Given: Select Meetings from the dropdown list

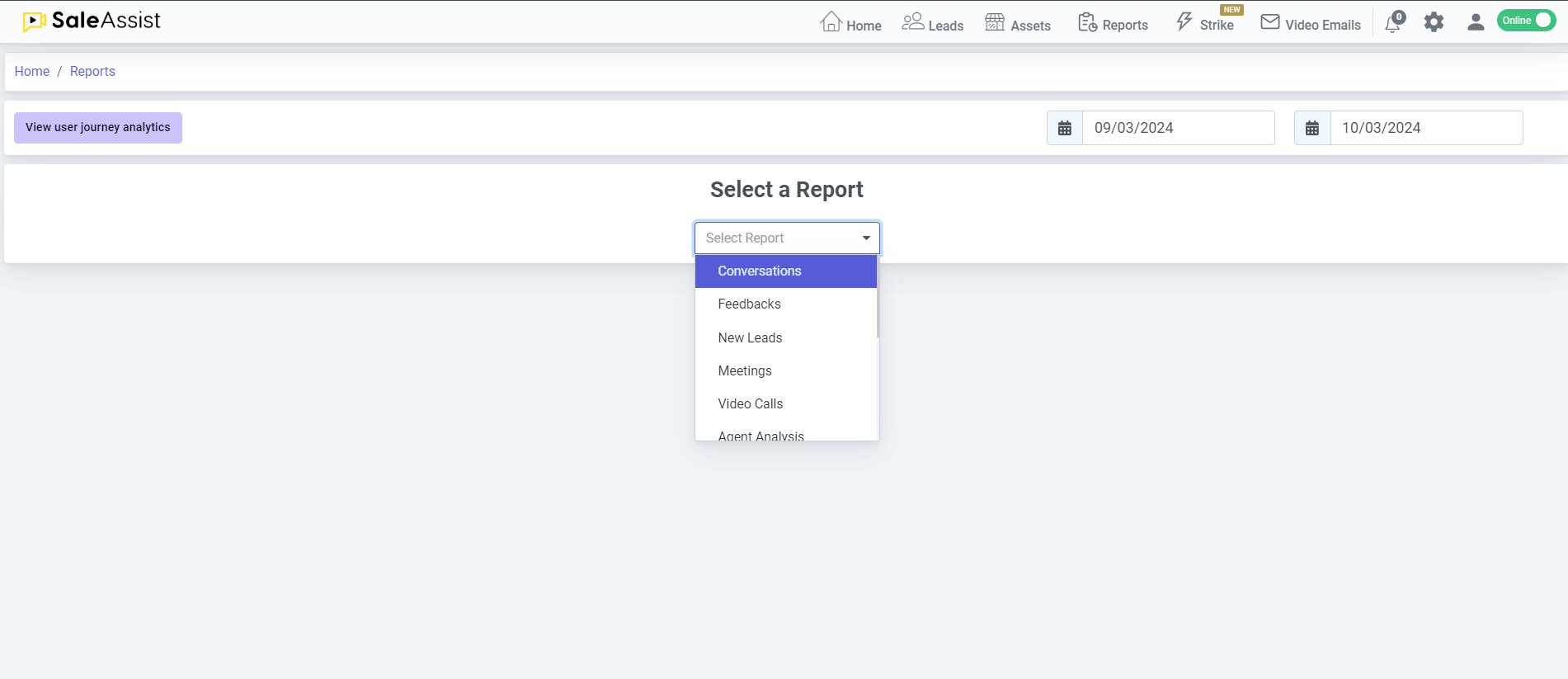Looking at the screenshot, I should pos(745,370).
